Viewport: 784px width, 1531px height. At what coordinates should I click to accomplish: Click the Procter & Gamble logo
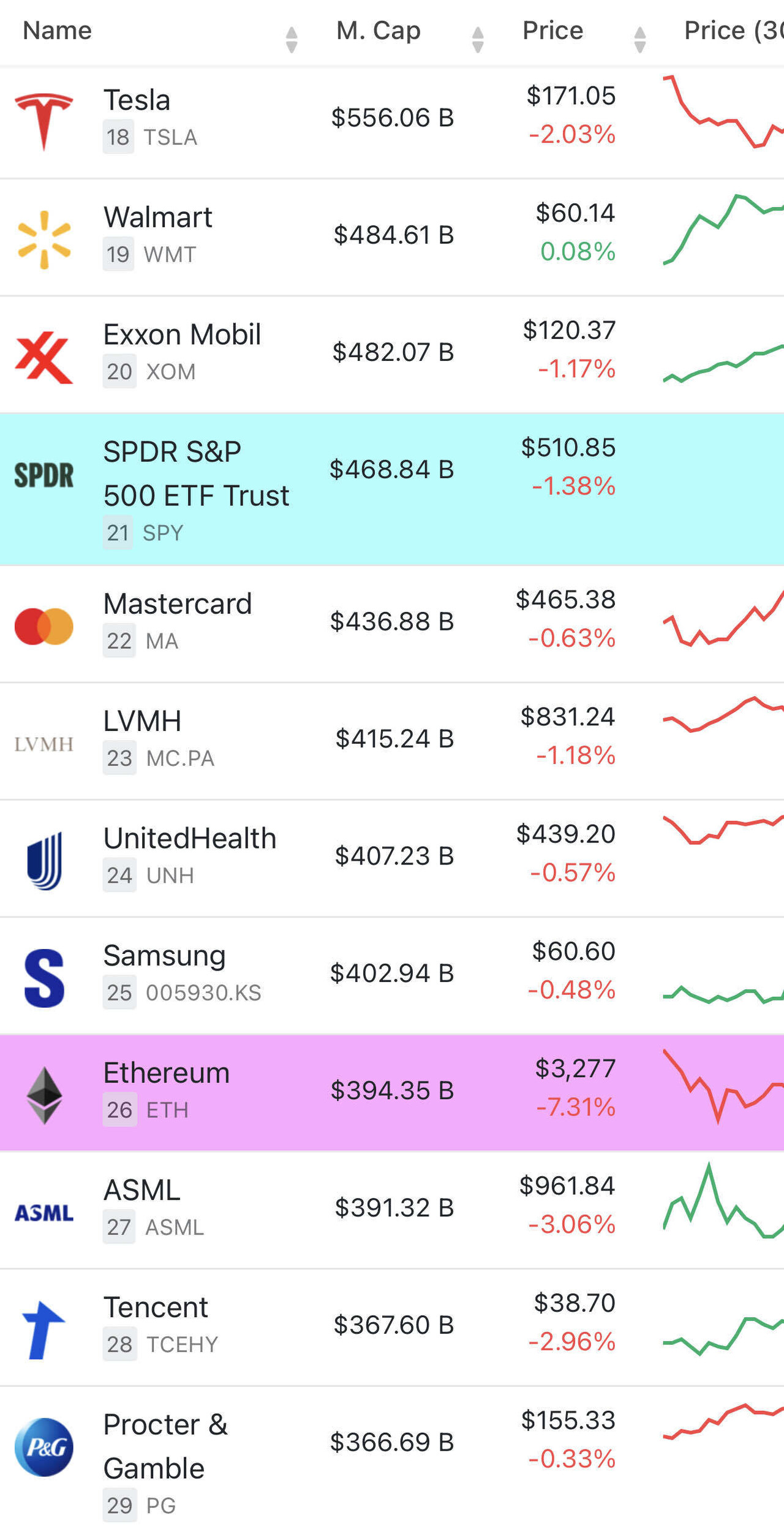[43, 1447]
